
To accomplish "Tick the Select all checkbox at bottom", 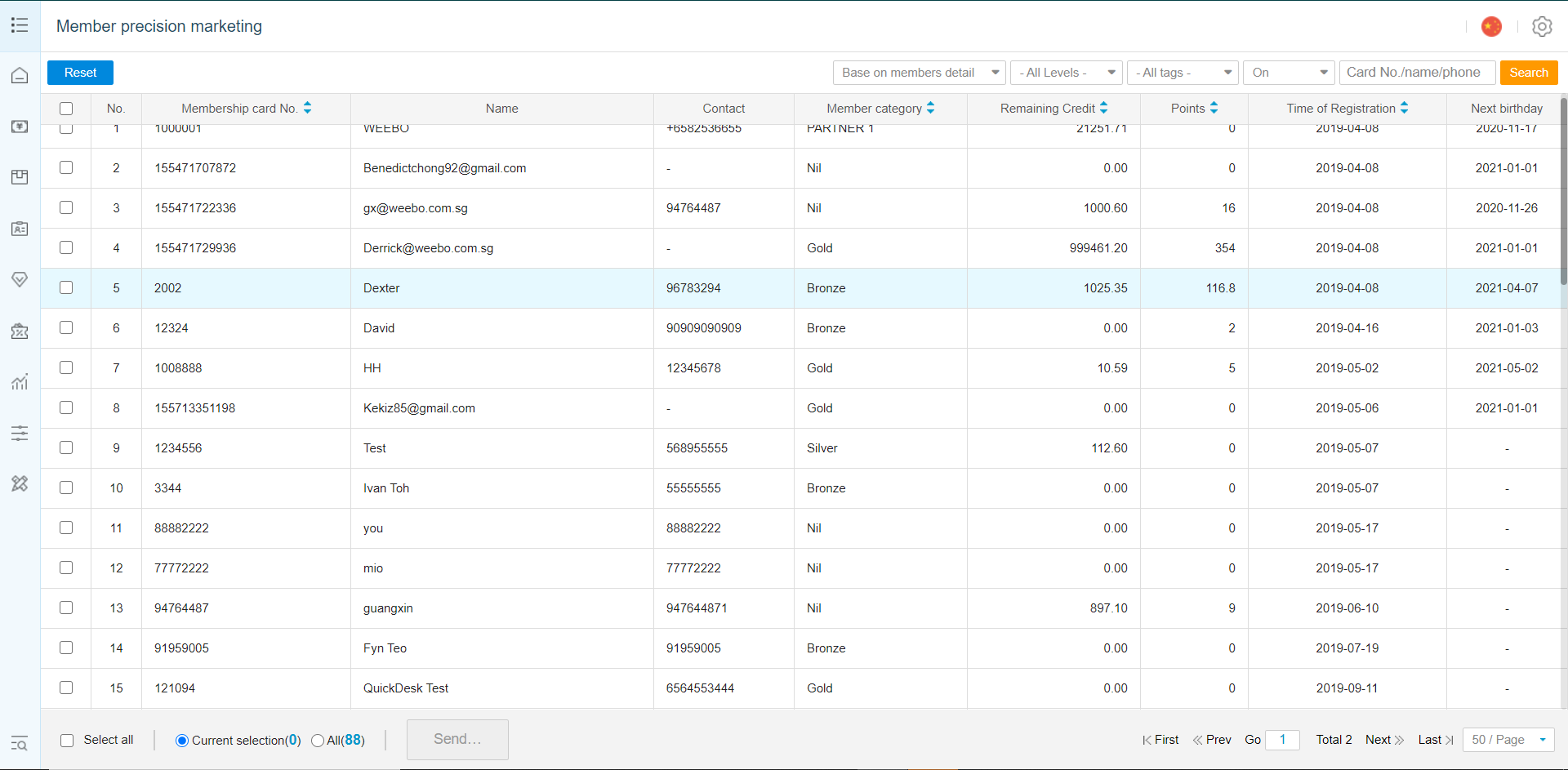I will pyautogui.click(x=67, y=741).
